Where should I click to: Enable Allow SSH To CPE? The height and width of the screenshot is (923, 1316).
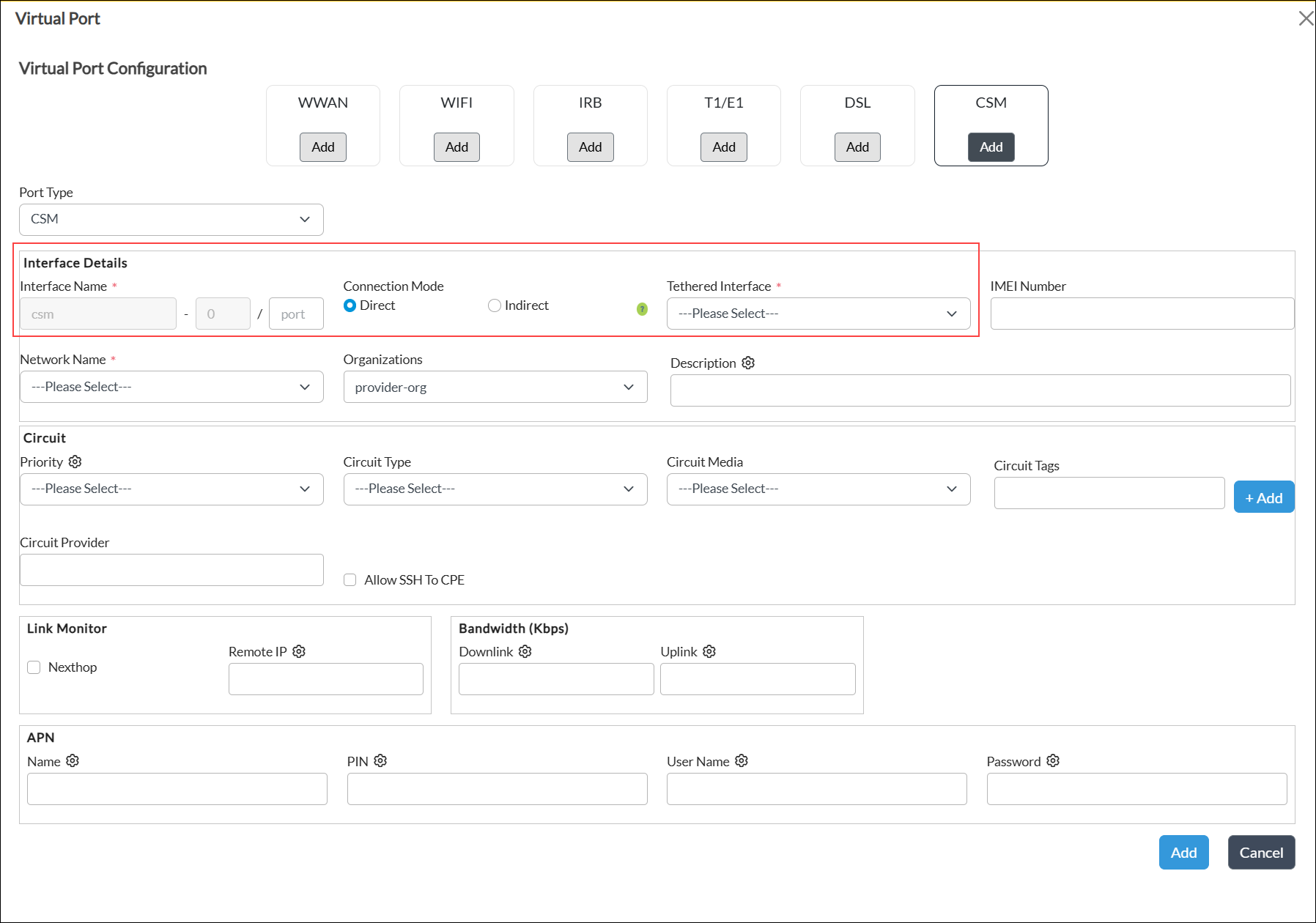350,579
